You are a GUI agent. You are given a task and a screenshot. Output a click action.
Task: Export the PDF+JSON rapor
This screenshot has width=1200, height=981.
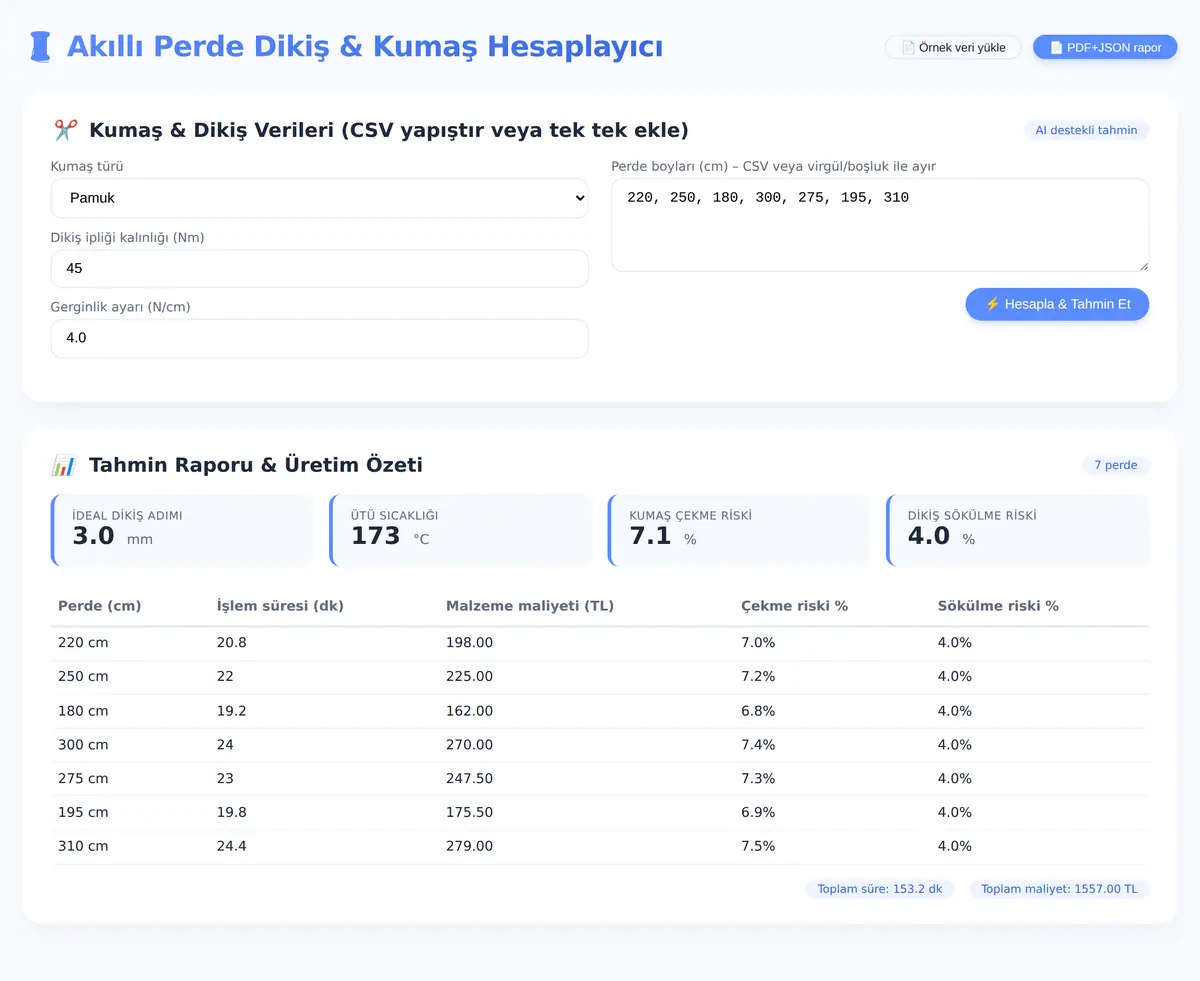point(1105,47)
